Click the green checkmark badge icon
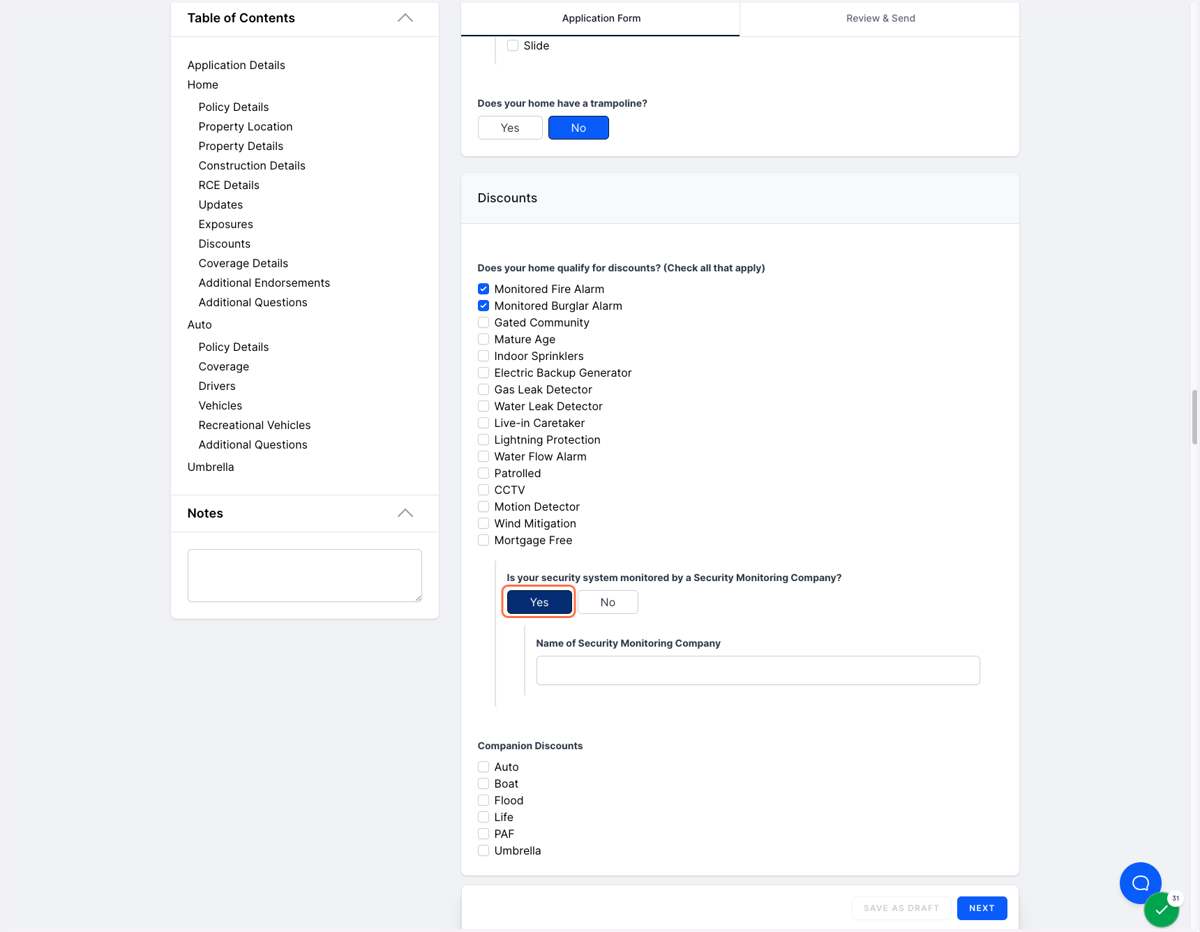Screen dimensions: 1200x932 (x=1161, y=910)
